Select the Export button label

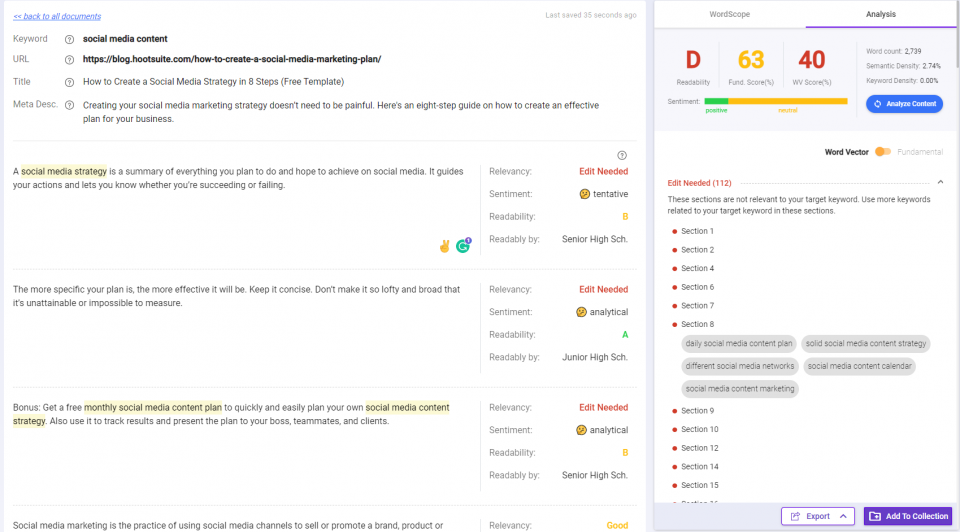point(817,516)
